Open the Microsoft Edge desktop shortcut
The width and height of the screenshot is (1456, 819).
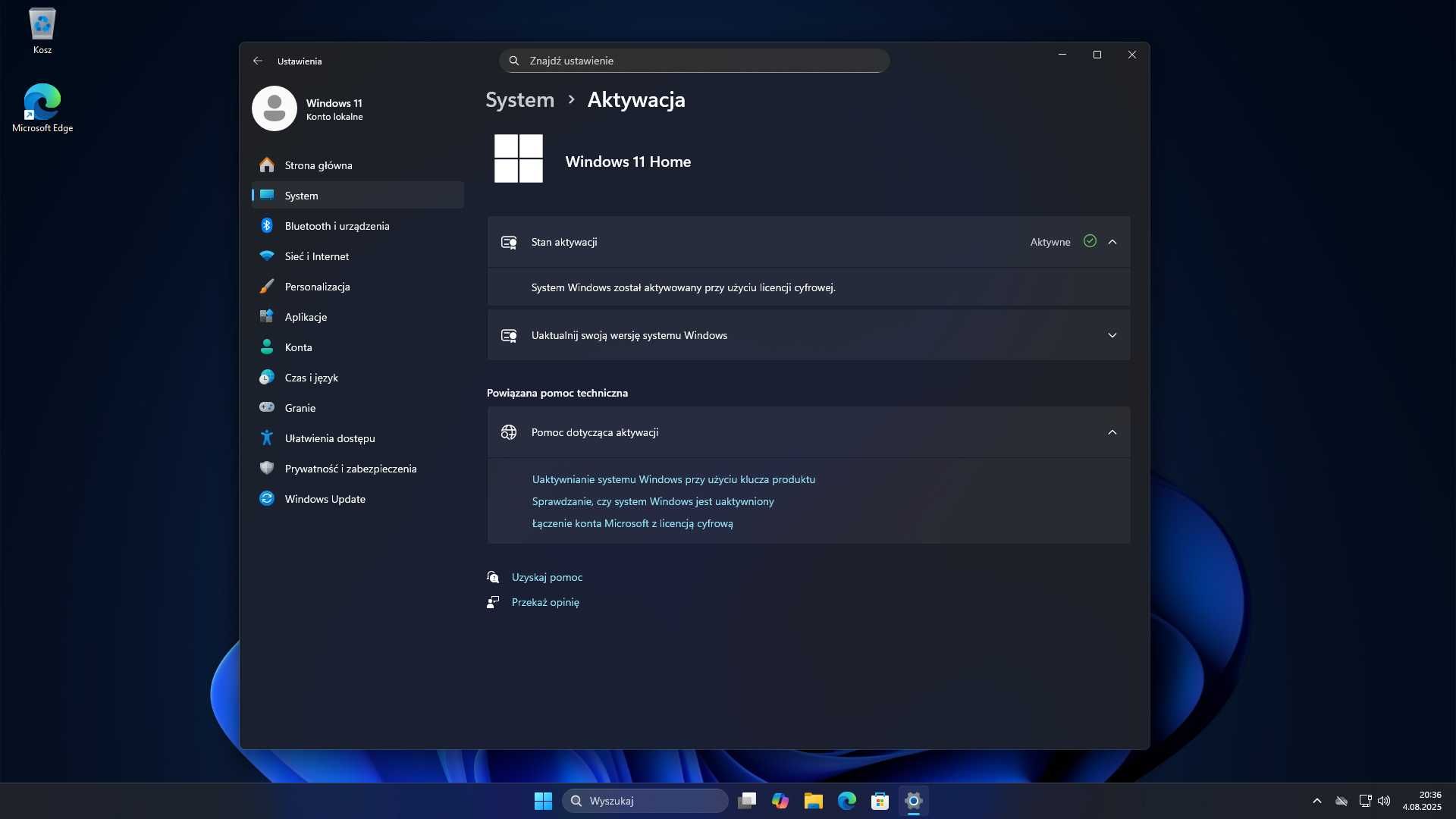click(42, 108)
